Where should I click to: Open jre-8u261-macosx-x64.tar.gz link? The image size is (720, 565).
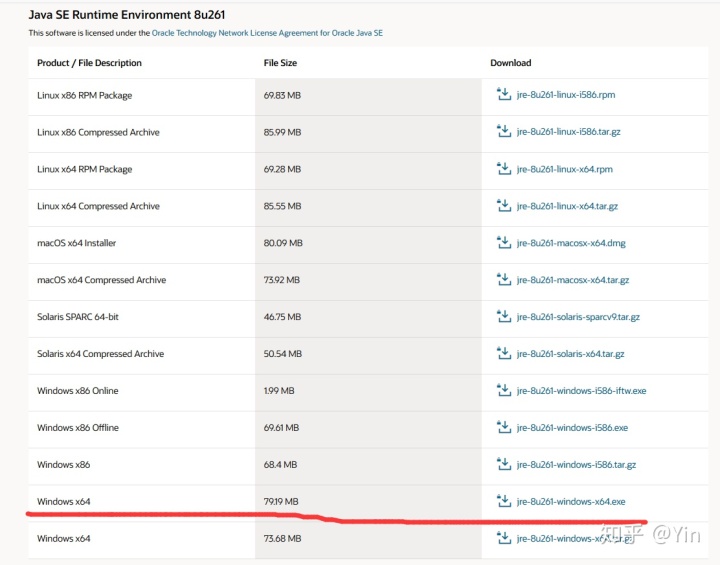(x=573, y=280)
